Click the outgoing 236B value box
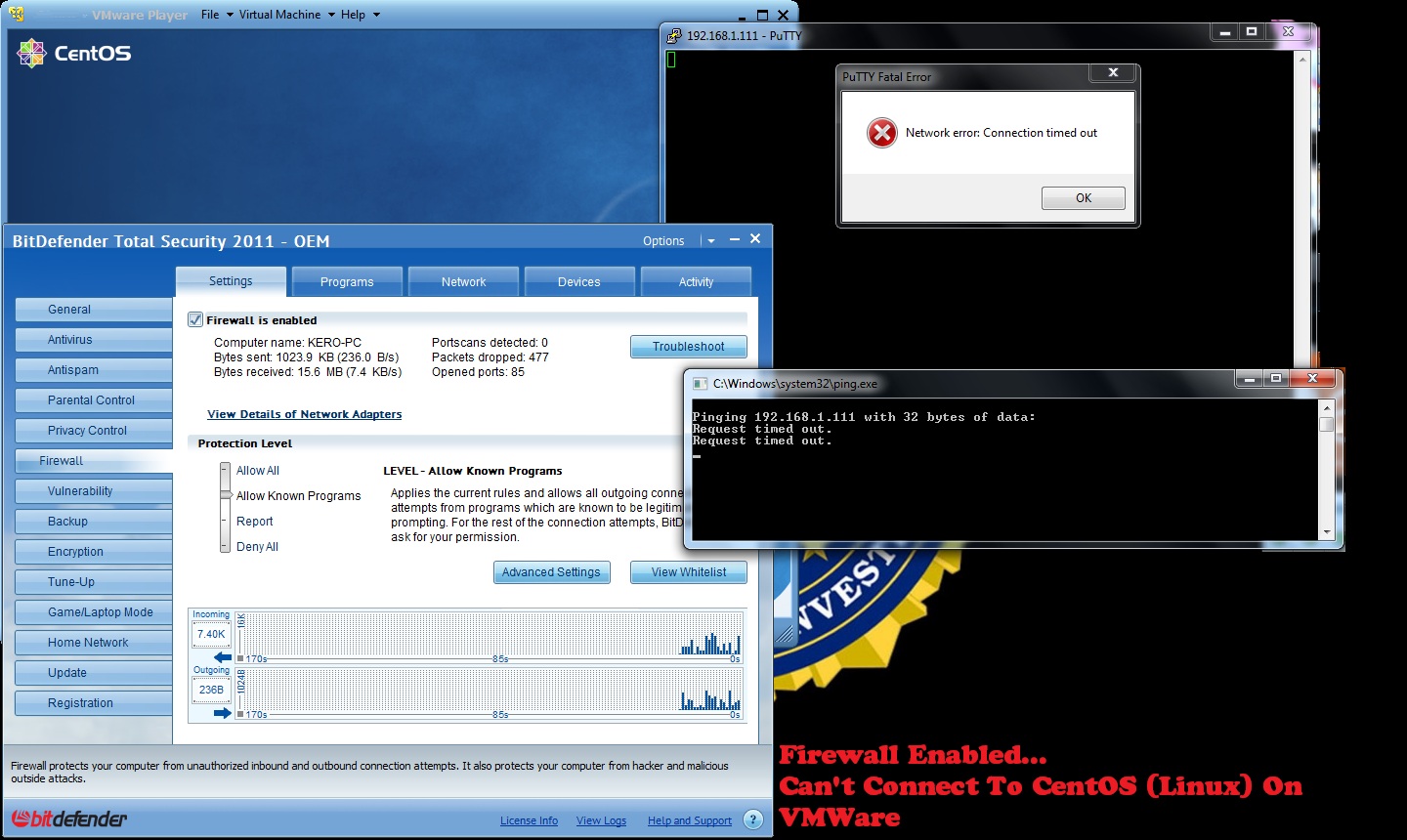The width and height of the screenshot is (1407, 840). coord(211,690)
